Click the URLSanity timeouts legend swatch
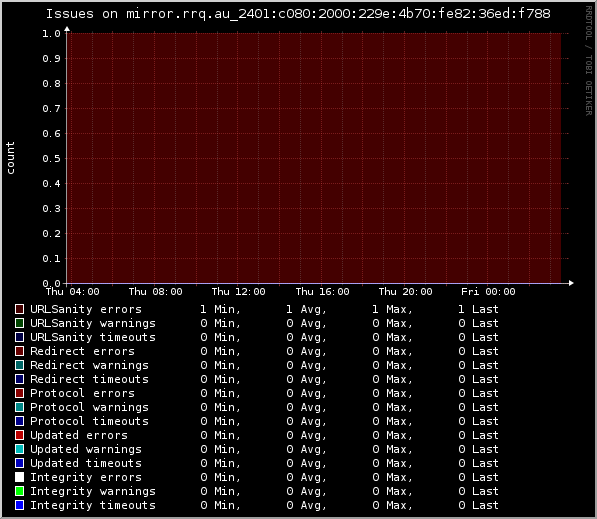The height and width of the screenshot is (519, 597). click(x=19, y=337)
